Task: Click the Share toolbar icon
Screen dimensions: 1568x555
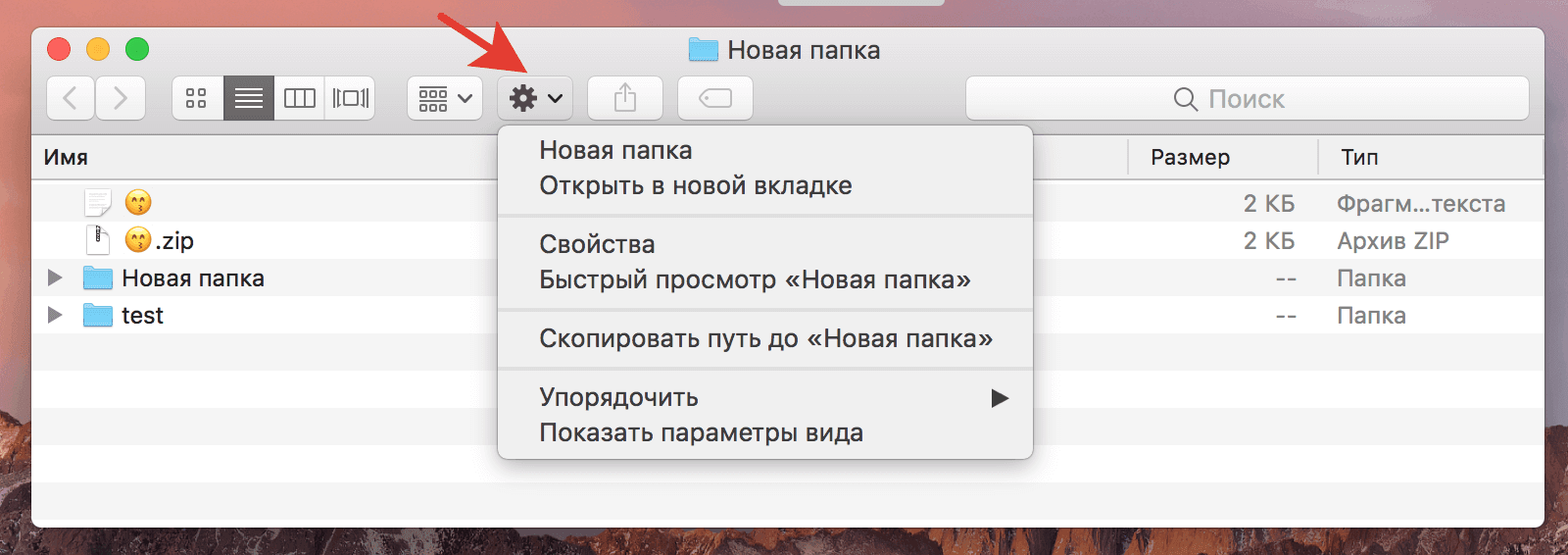Action: 625,98
